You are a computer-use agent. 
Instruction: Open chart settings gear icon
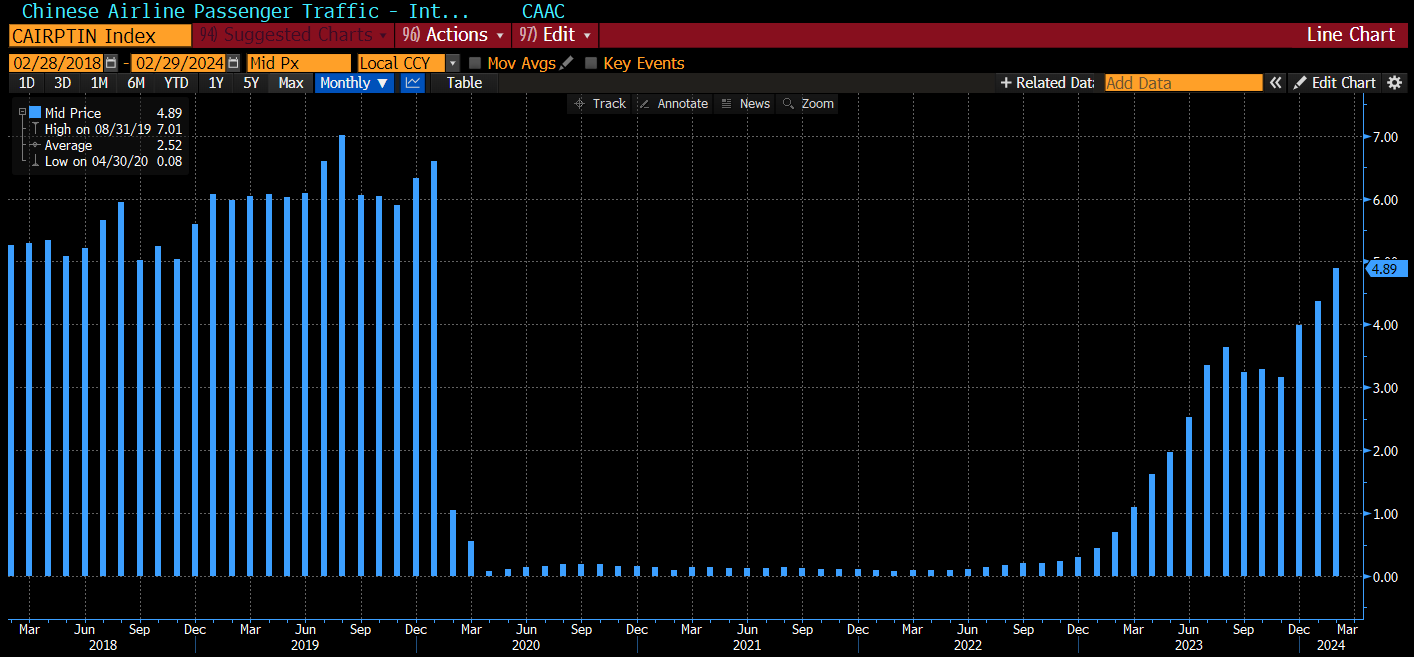1395,83
